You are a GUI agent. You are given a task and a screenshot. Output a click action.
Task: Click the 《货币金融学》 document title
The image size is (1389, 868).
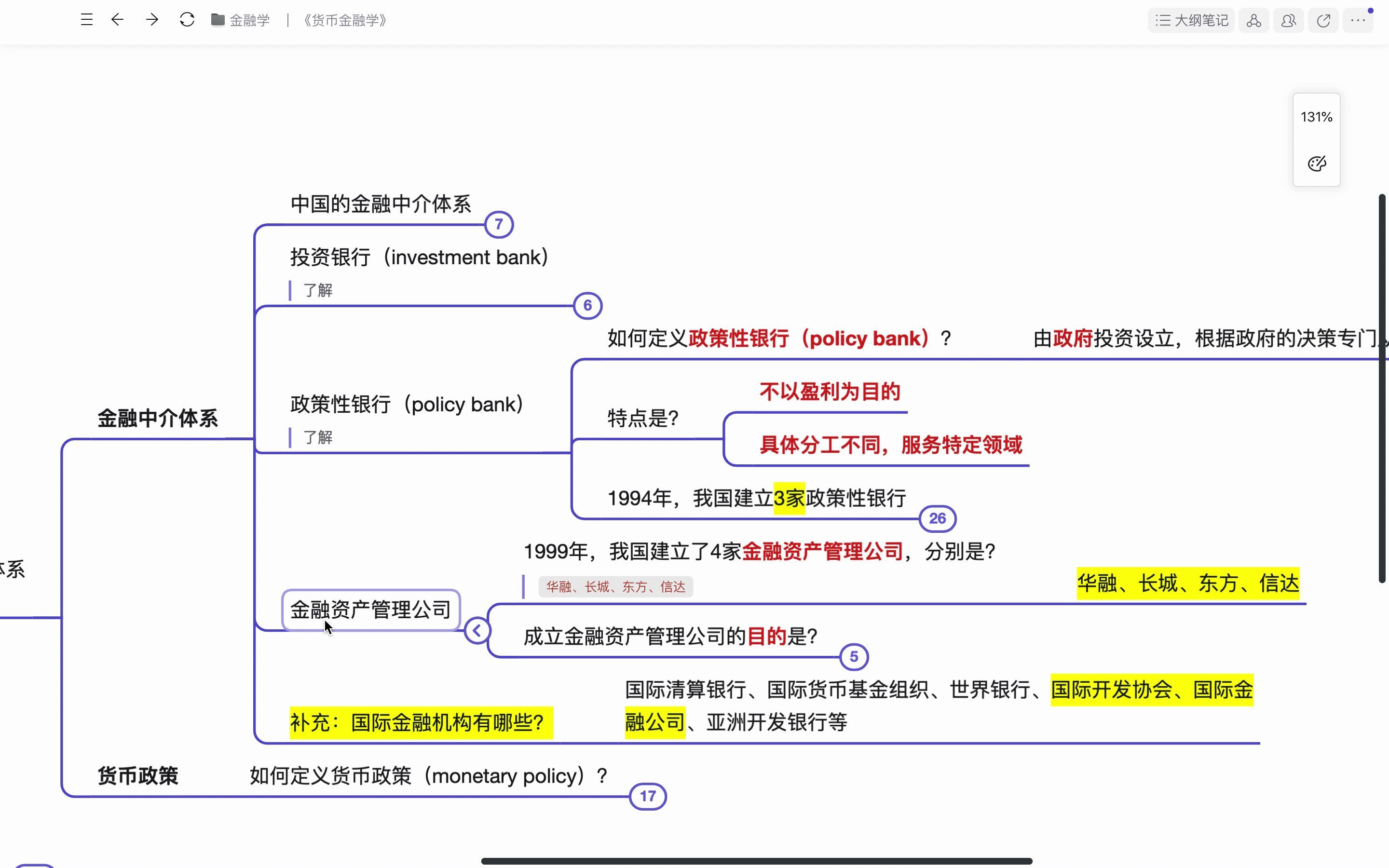(x=345, y=20)
